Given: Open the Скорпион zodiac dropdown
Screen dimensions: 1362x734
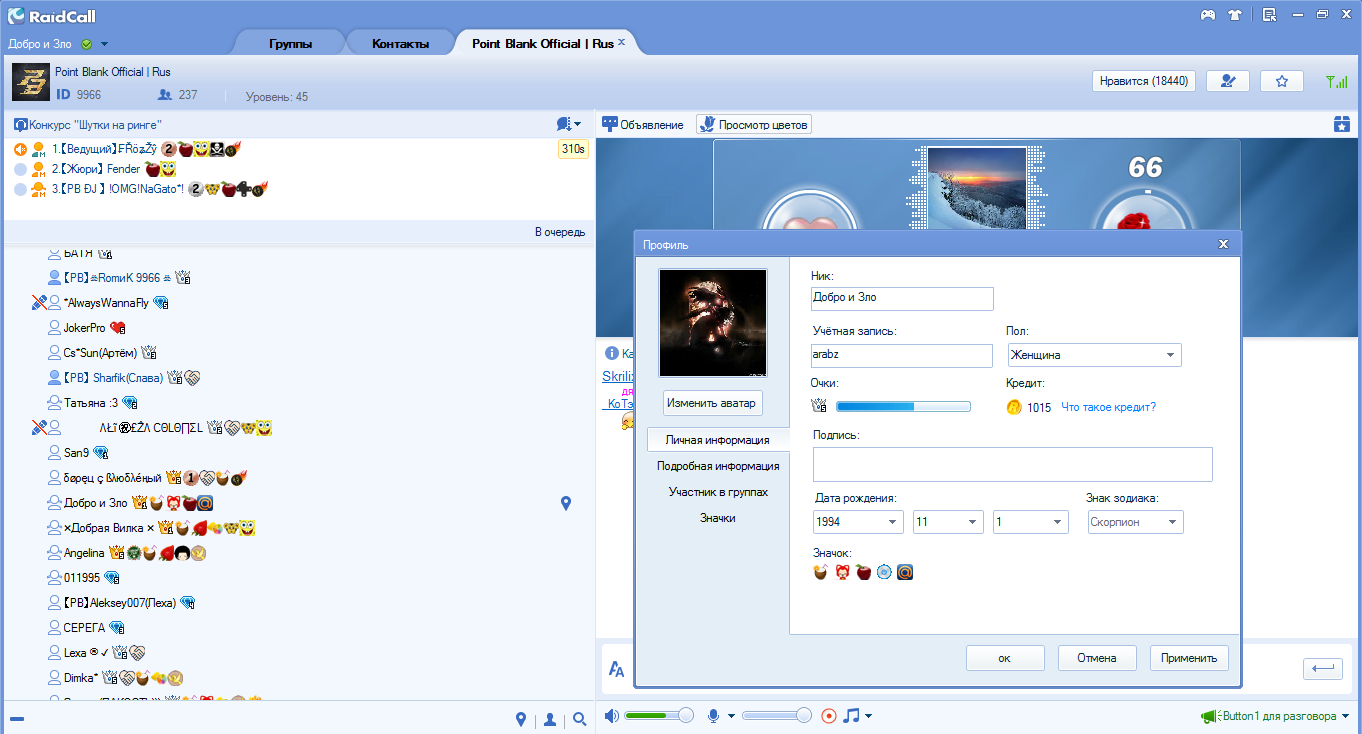Looking at the screenshot, I should 1135,522.
